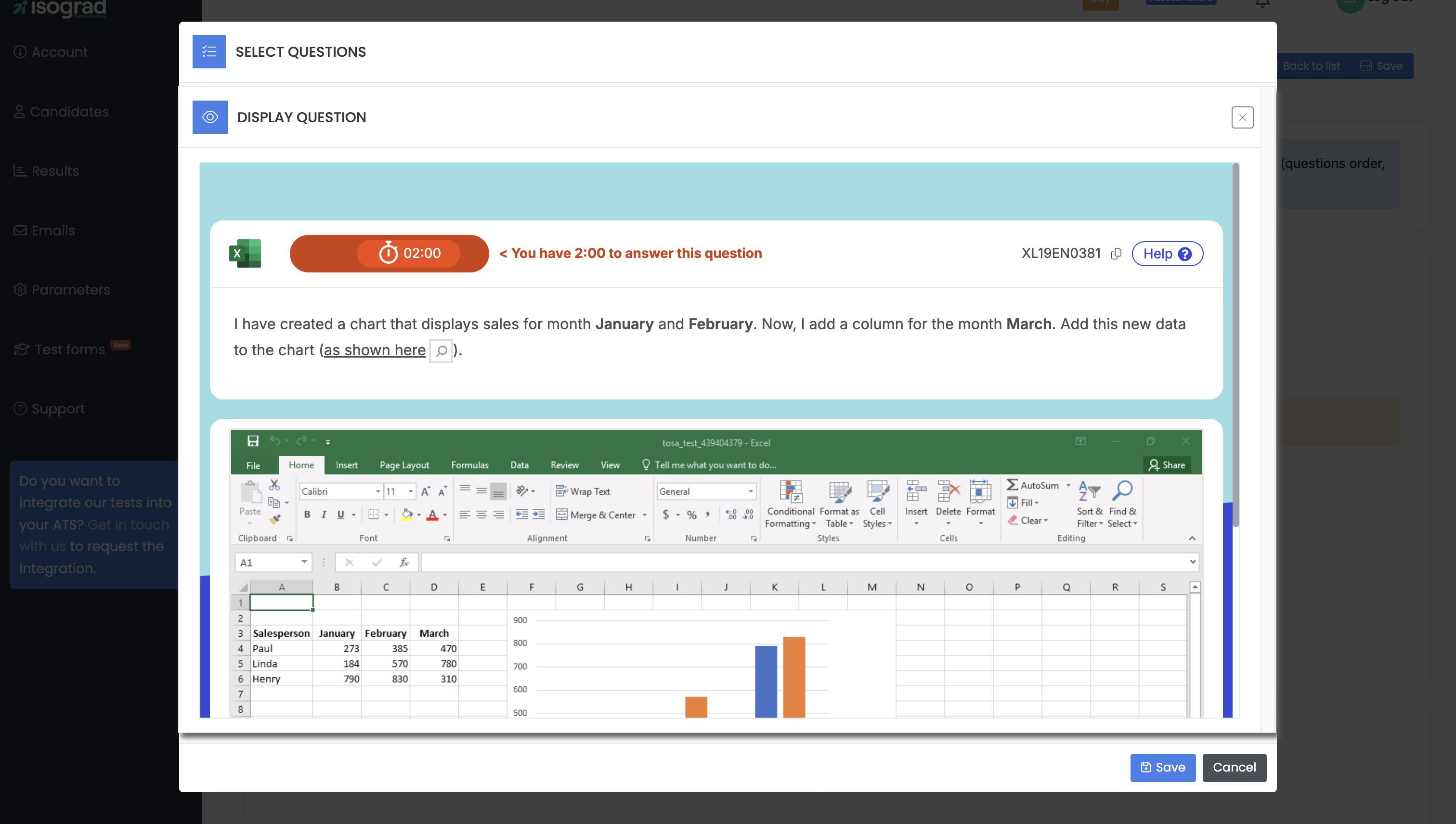Click the Decrease Font Size icon
1456x824 pixels.
pos(442,491)
